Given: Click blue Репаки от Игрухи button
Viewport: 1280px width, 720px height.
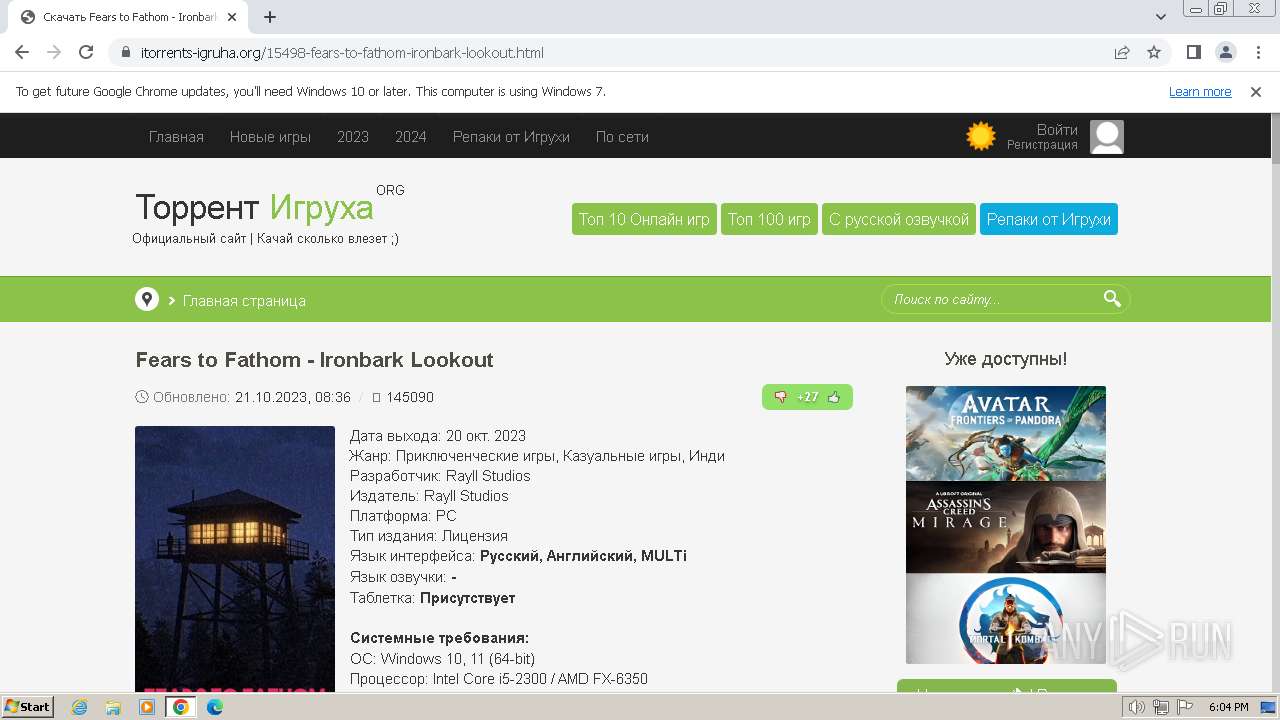Looking at the screenshot, I should (x=1049, y=219).
